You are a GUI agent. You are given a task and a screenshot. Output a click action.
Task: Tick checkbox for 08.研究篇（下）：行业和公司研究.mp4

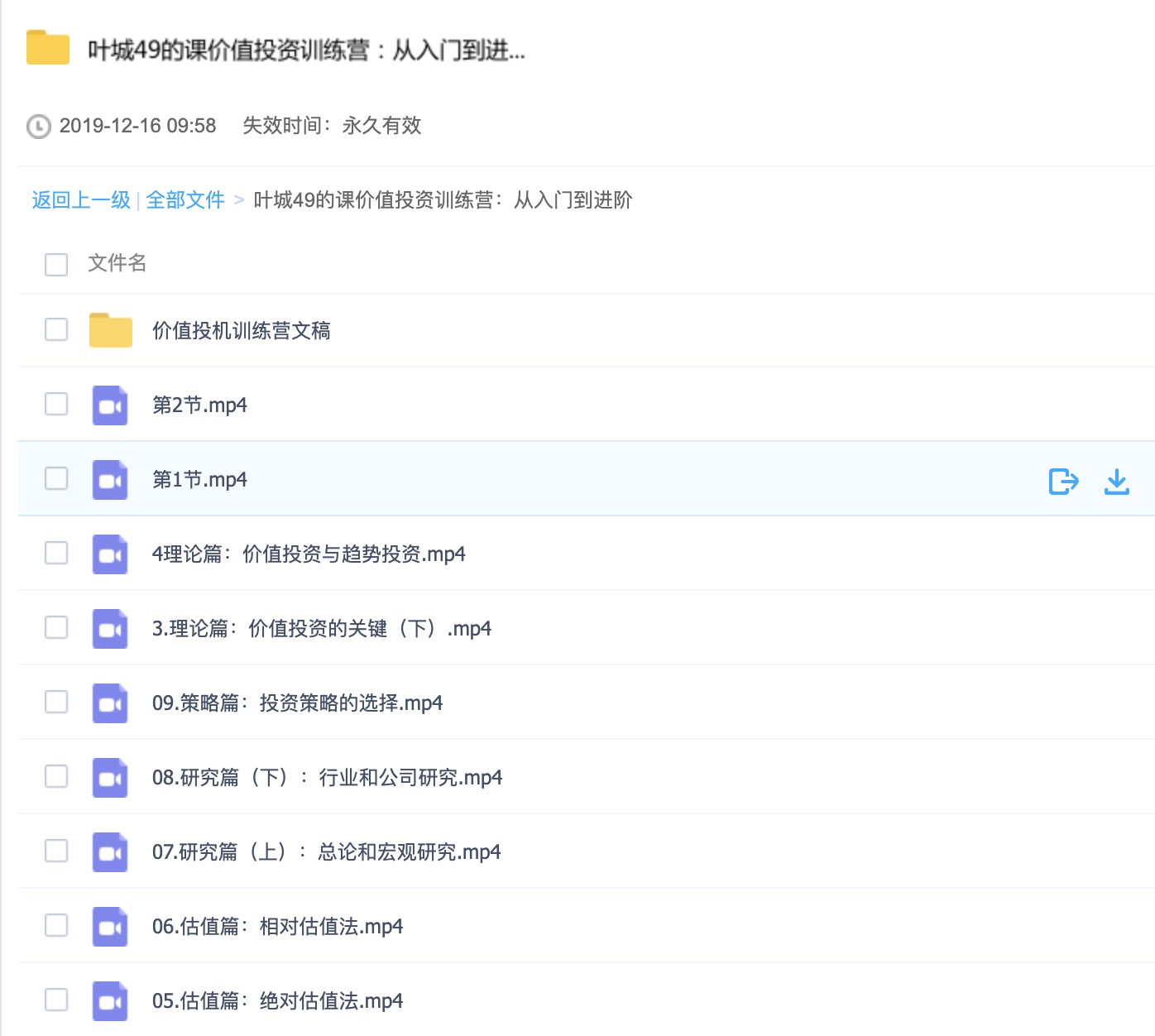pos(56,776)
